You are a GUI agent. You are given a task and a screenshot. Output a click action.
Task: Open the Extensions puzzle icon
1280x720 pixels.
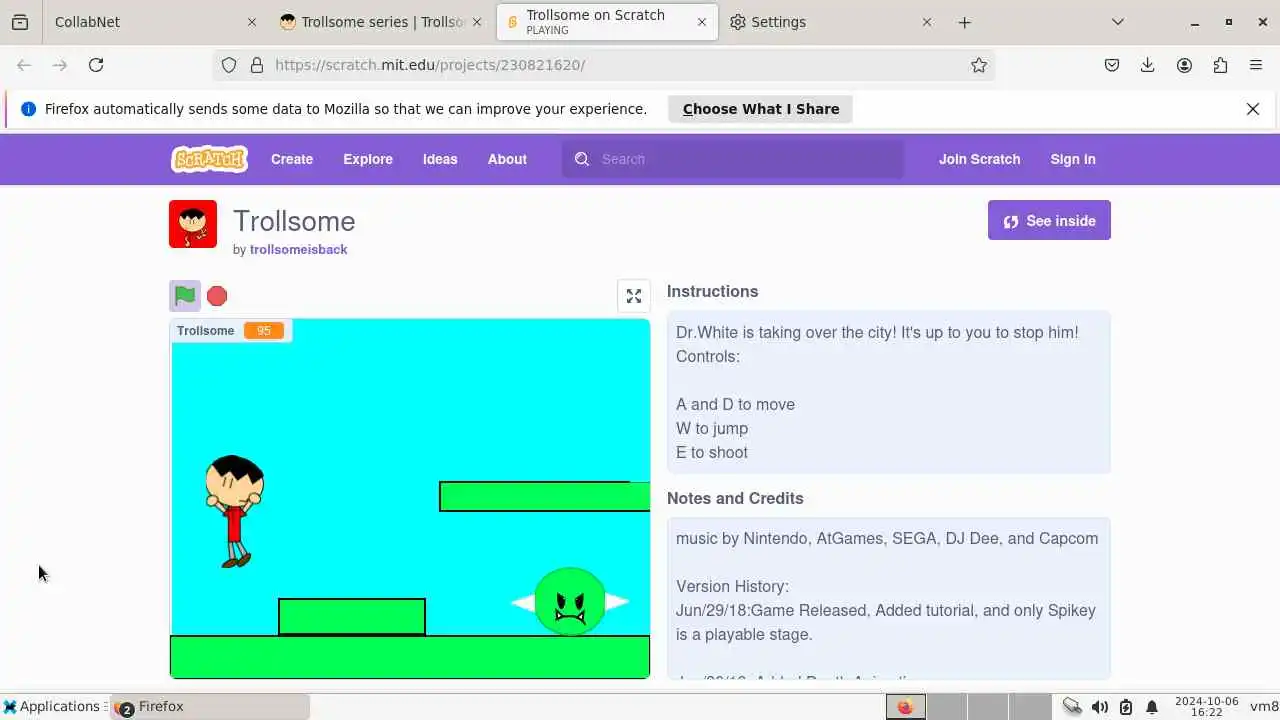click(1220, 65)
